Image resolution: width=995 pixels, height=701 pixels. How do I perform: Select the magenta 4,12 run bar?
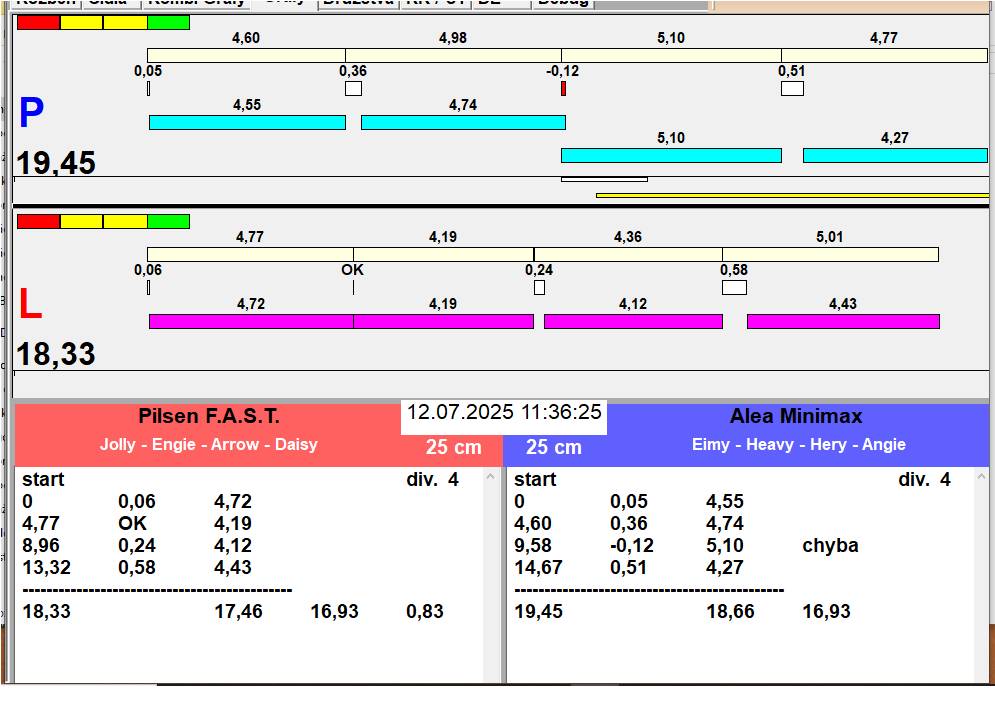coord(633,322)
